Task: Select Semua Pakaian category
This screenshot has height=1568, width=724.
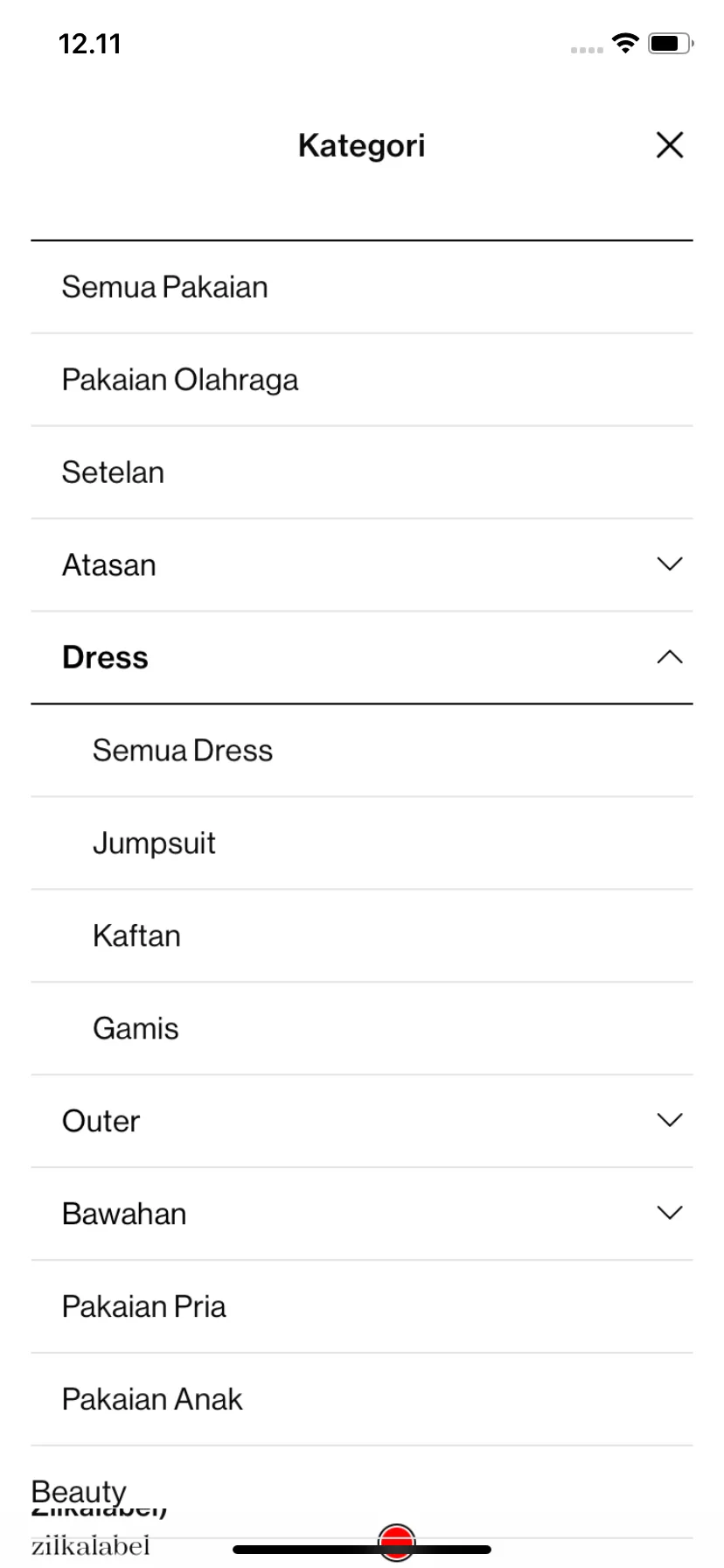Action: click(362, 287)
